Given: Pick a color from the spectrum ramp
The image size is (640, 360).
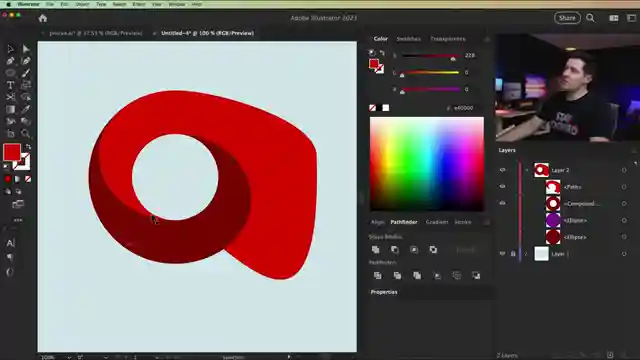Looking at the screenshot, I should click(427, 164).
